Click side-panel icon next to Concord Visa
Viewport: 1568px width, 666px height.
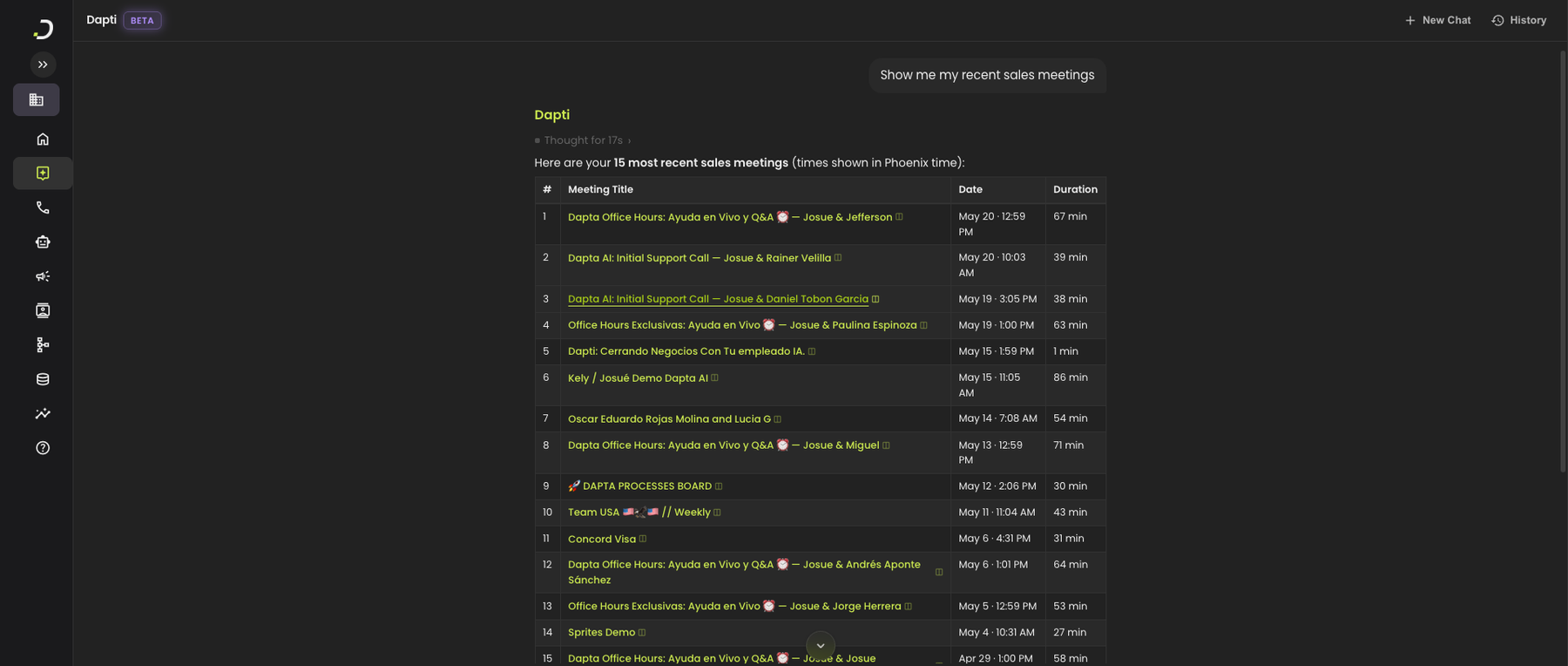(x=643, y=540)
